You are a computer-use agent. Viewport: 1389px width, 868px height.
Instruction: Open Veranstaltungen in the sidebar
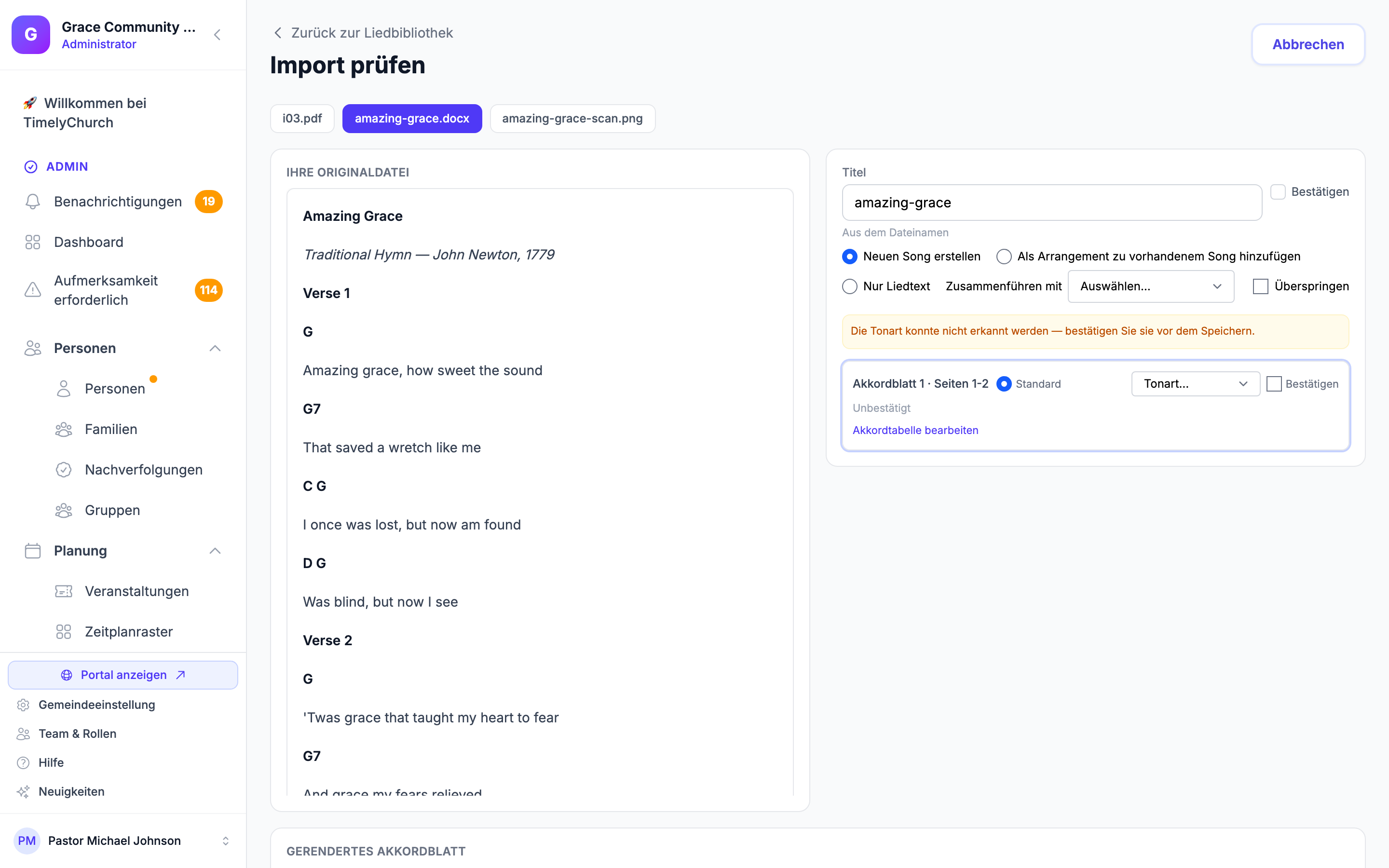pos(136,591)
